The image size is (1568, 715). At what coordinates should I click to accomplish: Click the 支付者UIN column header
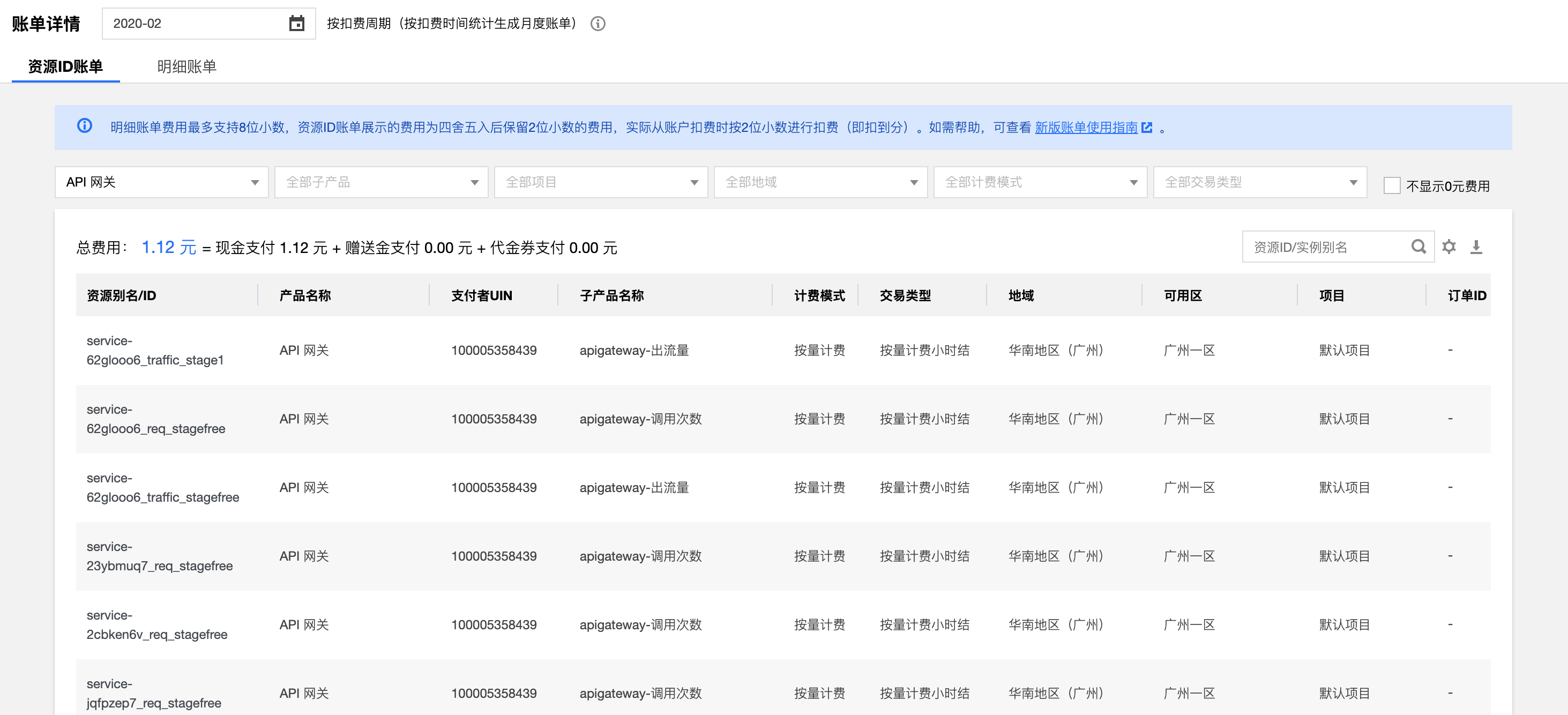tap(481, 295)
